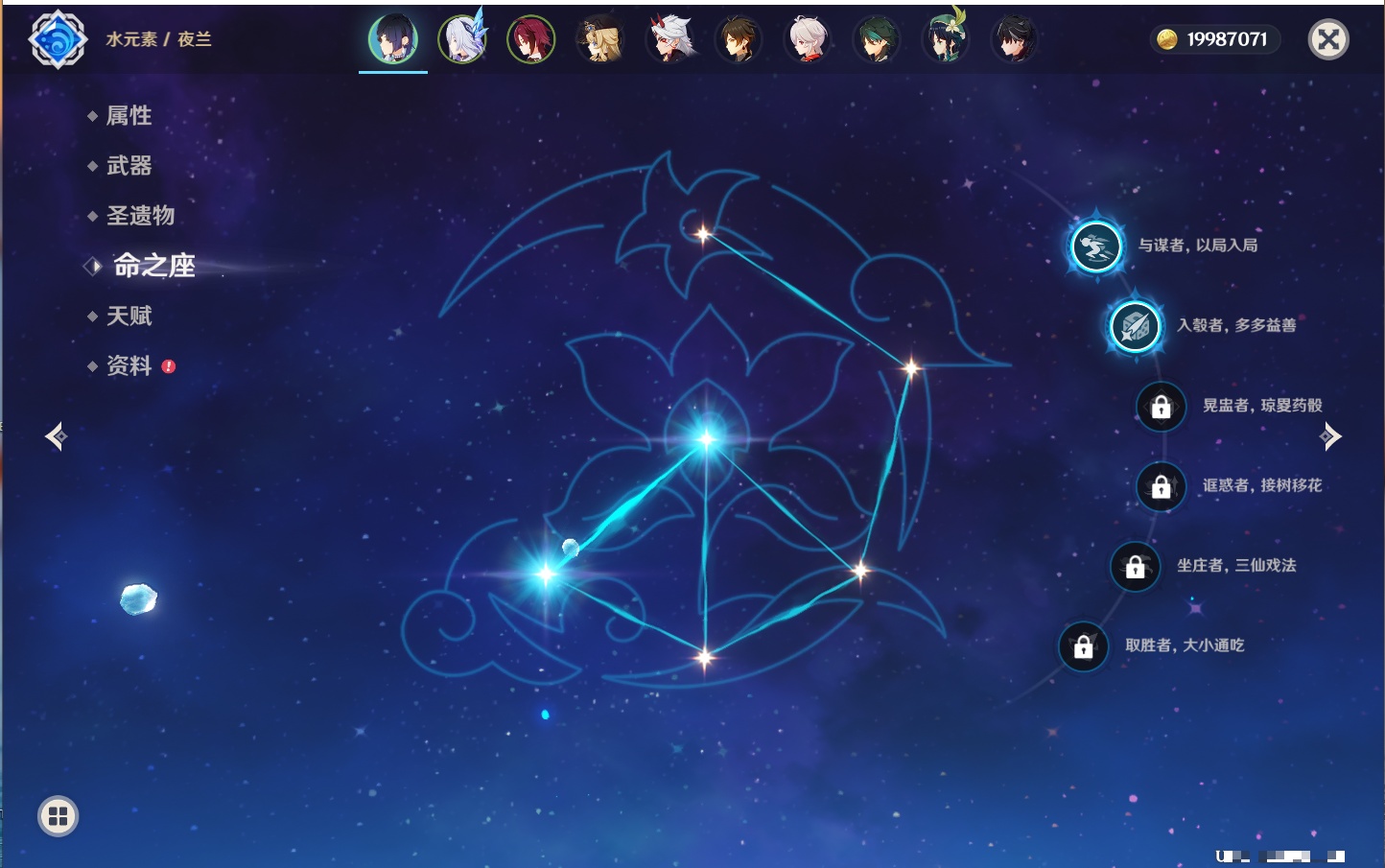Open the locked constellation beside 诓惑者,接树移花
This screenshot has width=1385, height=868.
pyautogui.click(x=1161, y=486)
